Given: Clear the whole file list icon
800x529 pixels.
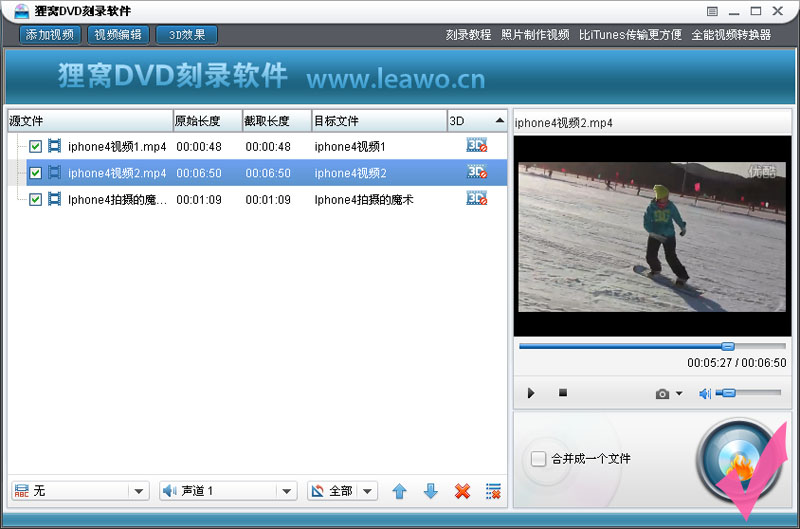Looking at the screenshot, I should pos(493,491).
